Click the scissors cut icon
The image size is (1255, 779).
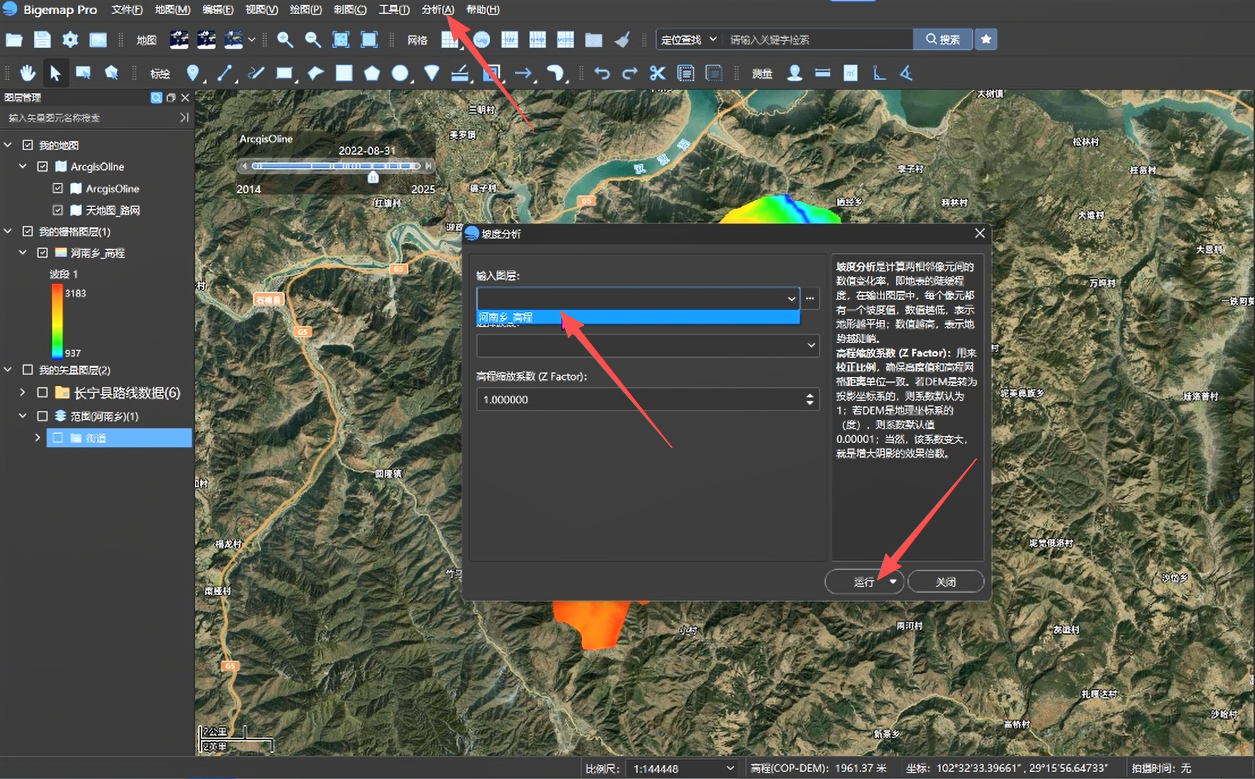(657, 73)
